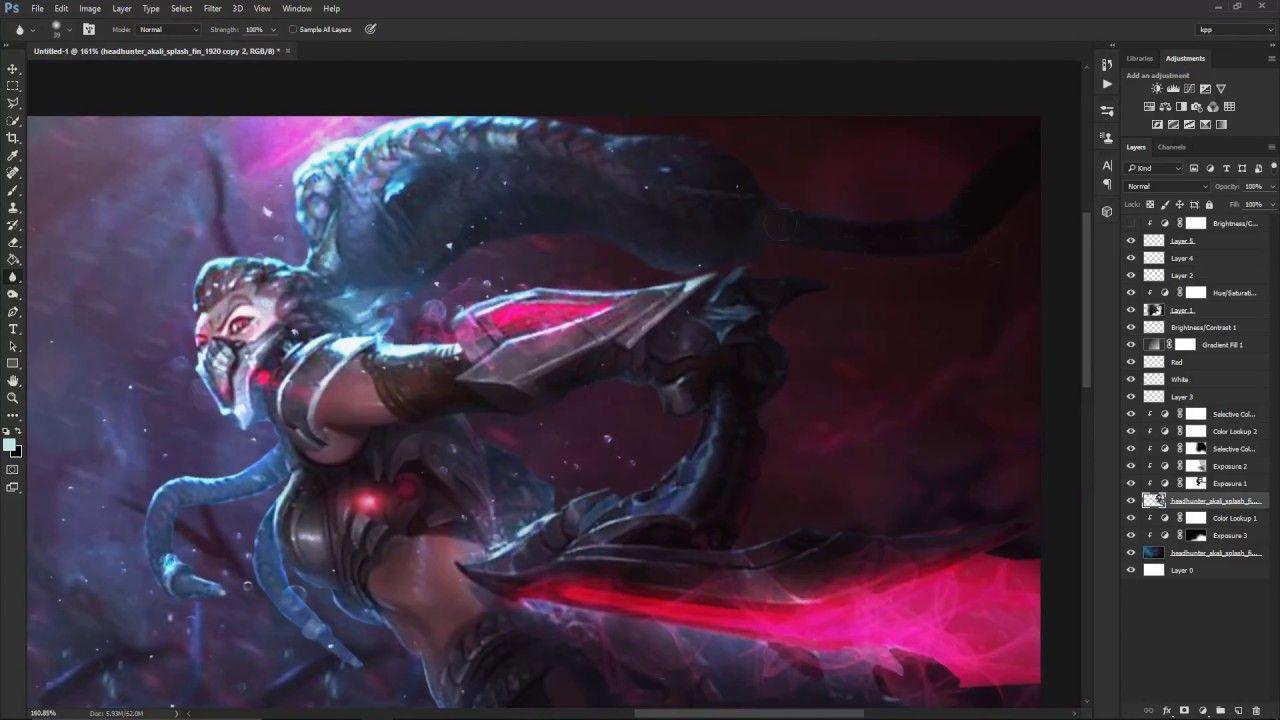Add a Vibrance adjustment
Image resolution: width=1280 pixels, height=720 pixels.
[x=1221, y=89]
